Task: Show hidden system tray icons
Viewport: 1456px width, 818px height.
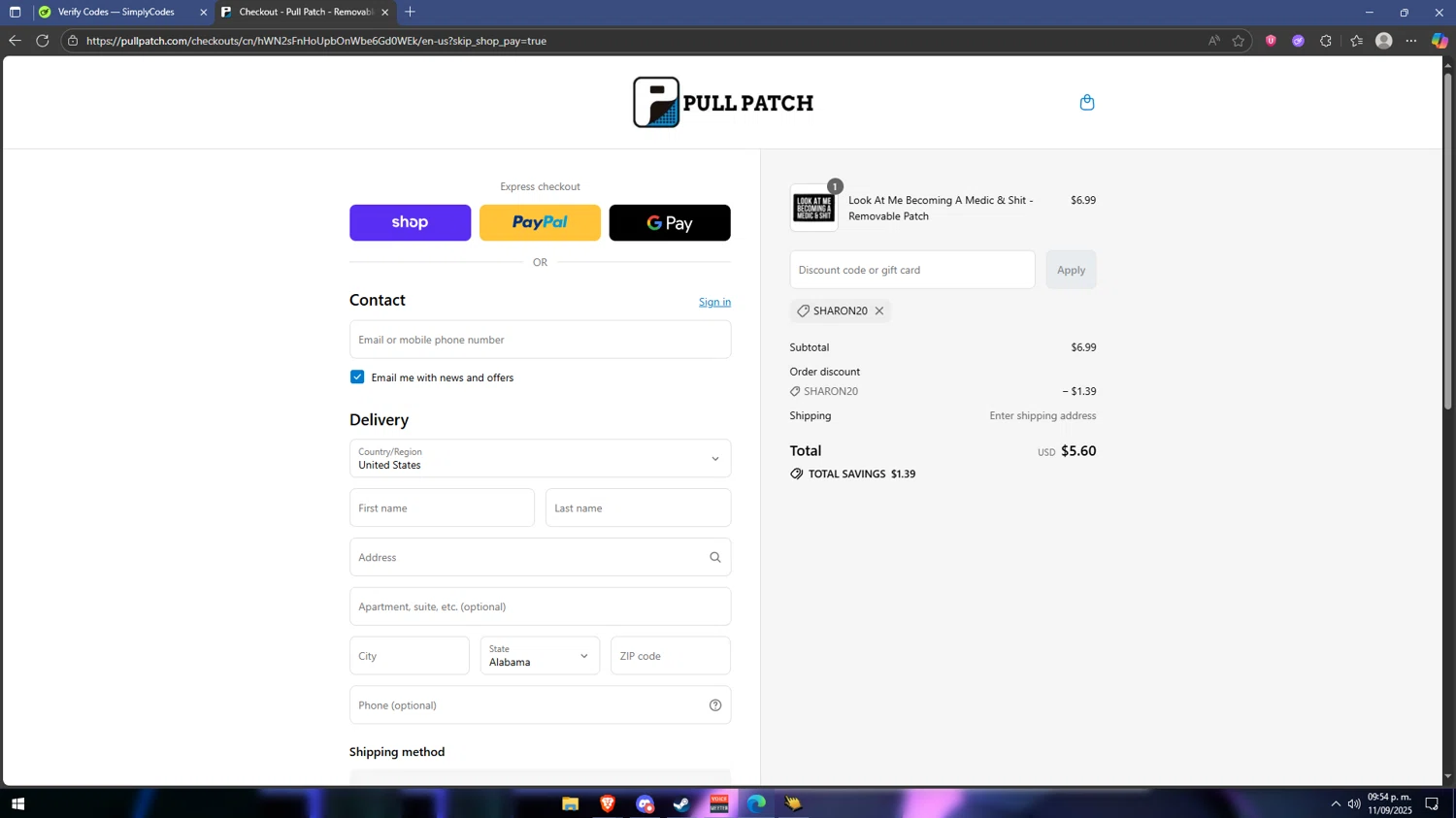Action: click(1336, 803)
